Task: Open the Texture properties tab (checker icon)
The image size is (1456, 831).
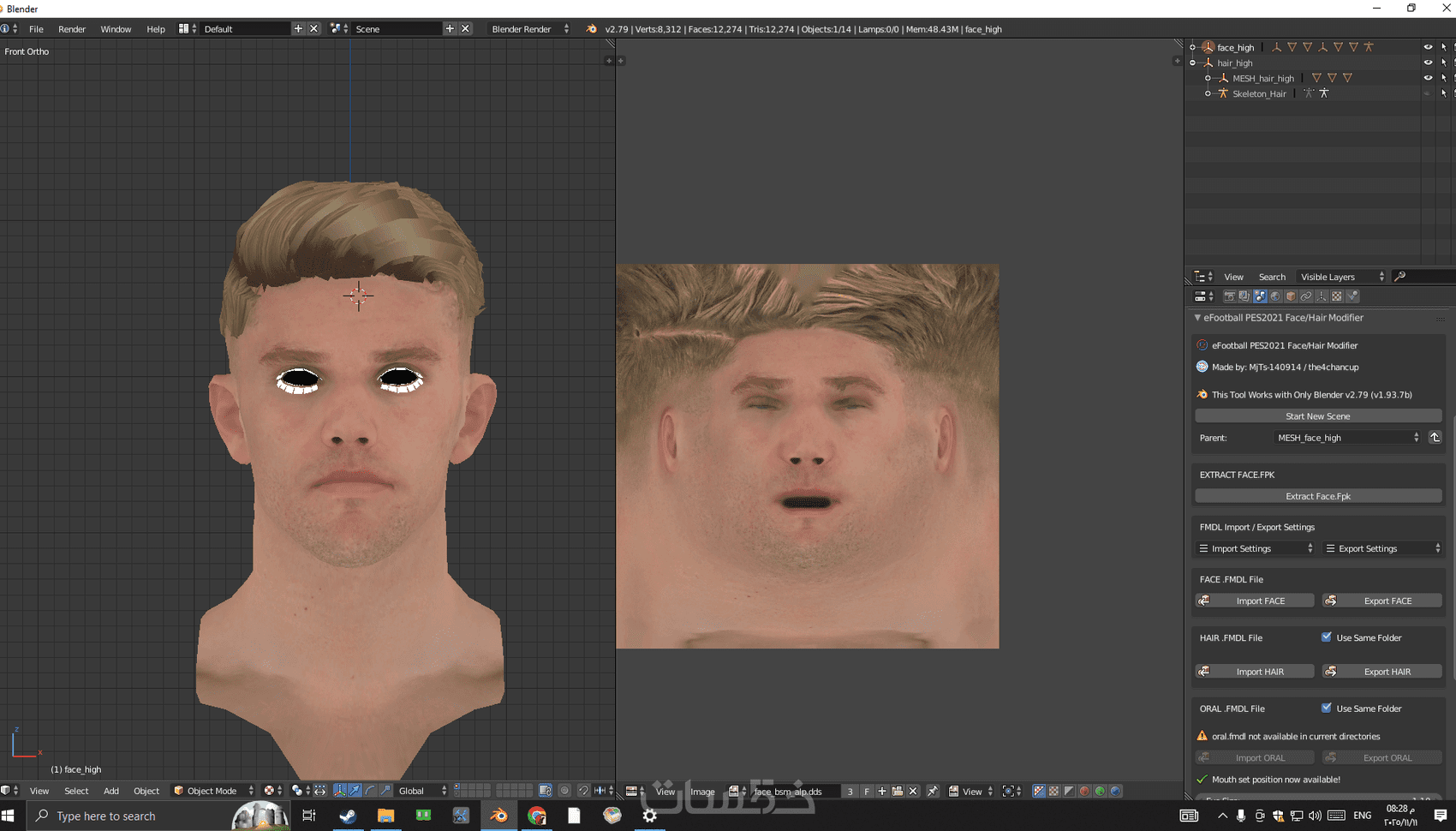Action: (x=1337, y=296)
